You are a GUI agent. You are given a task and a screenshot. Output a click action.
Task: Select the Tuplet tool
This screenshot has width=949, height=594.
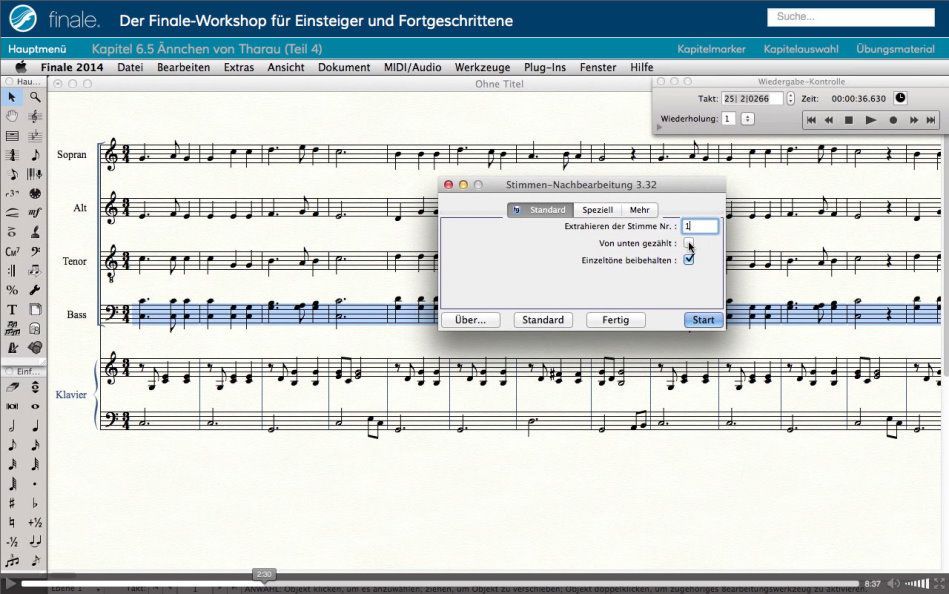tap(12, 194)
